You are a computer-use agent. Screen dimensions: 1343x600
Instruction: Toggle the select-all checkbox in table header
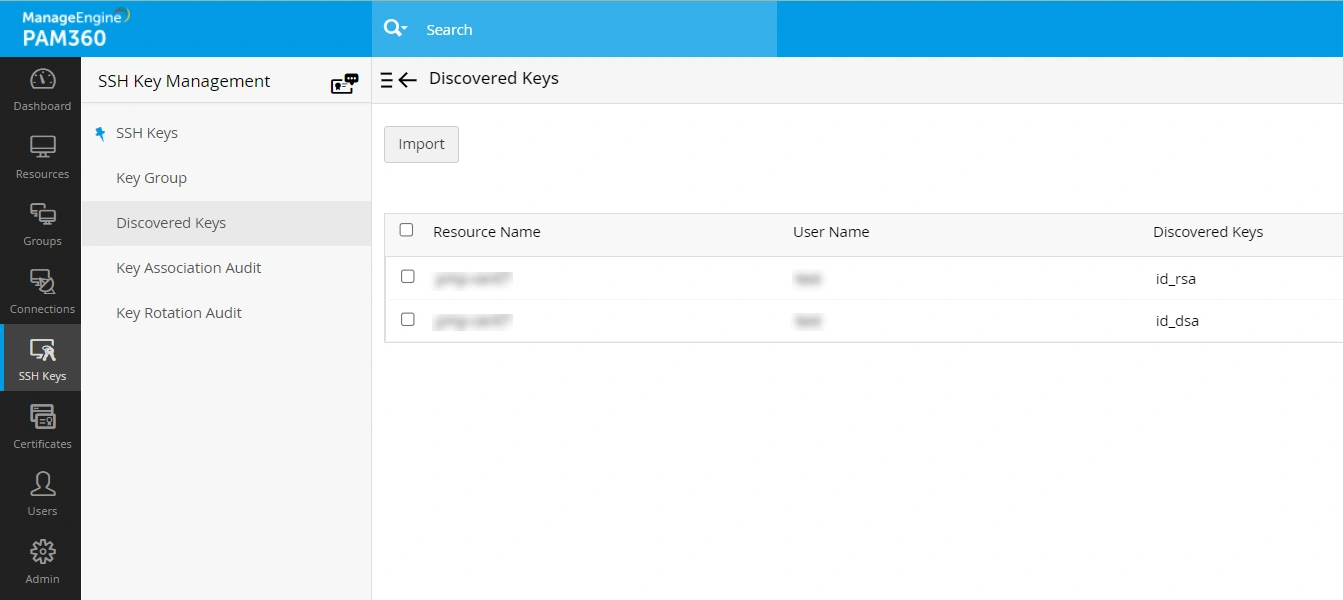pos(406,230)
